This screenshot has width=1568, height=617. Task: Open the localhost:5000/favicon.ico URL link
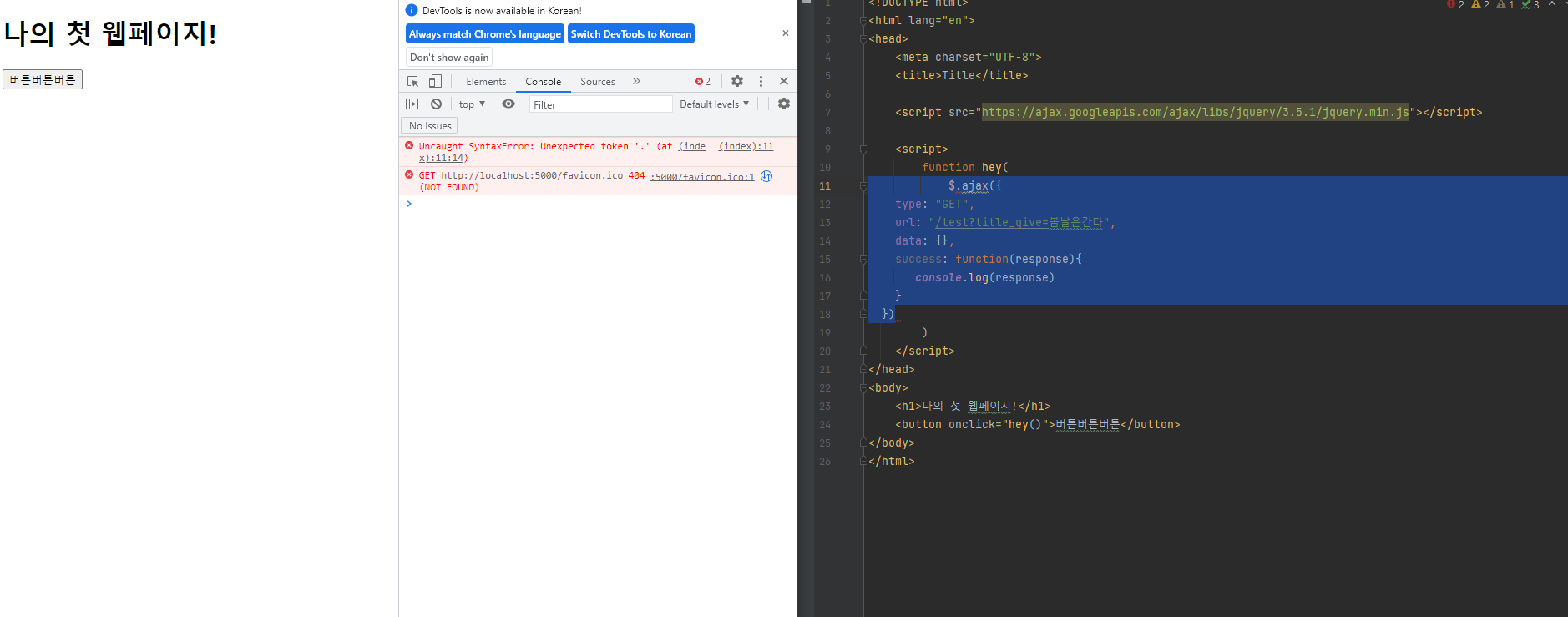click(532, 175)
